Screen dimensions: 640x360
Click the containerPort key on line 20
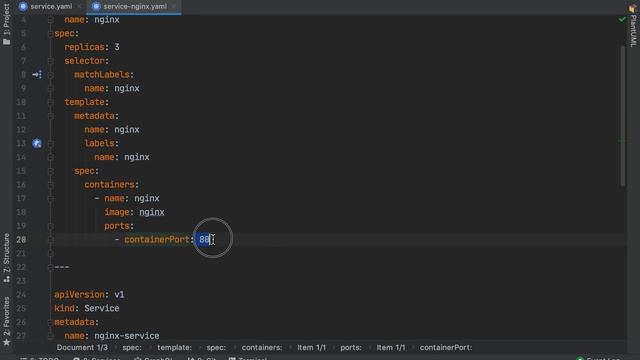[x=157, y=240]
